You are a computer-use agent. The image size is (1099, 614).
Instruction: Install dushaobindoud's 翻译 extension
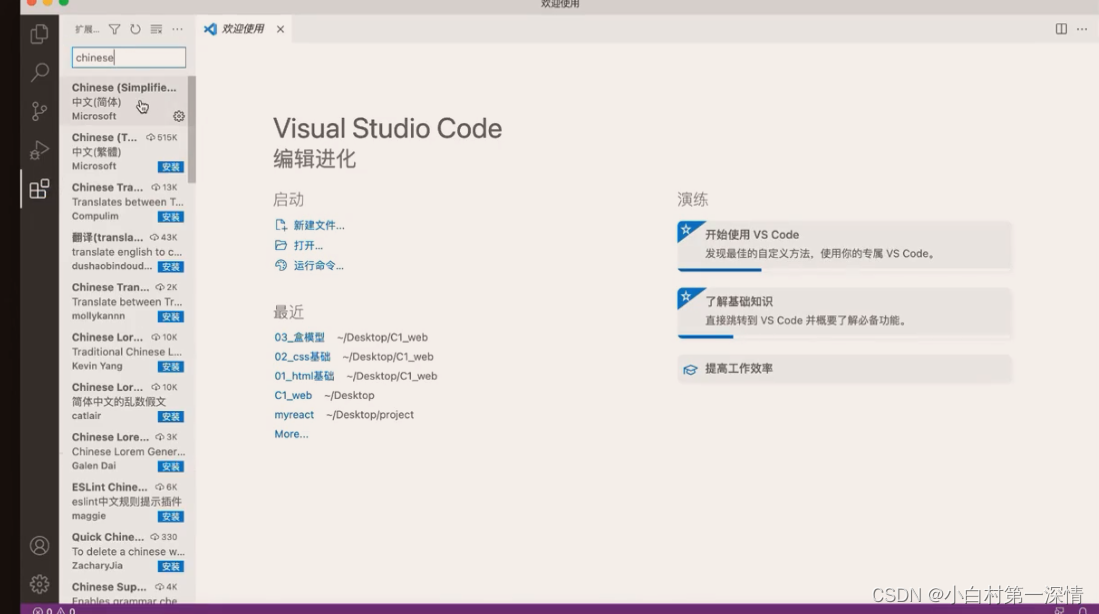pyautogui.click(x=170, y=267)
